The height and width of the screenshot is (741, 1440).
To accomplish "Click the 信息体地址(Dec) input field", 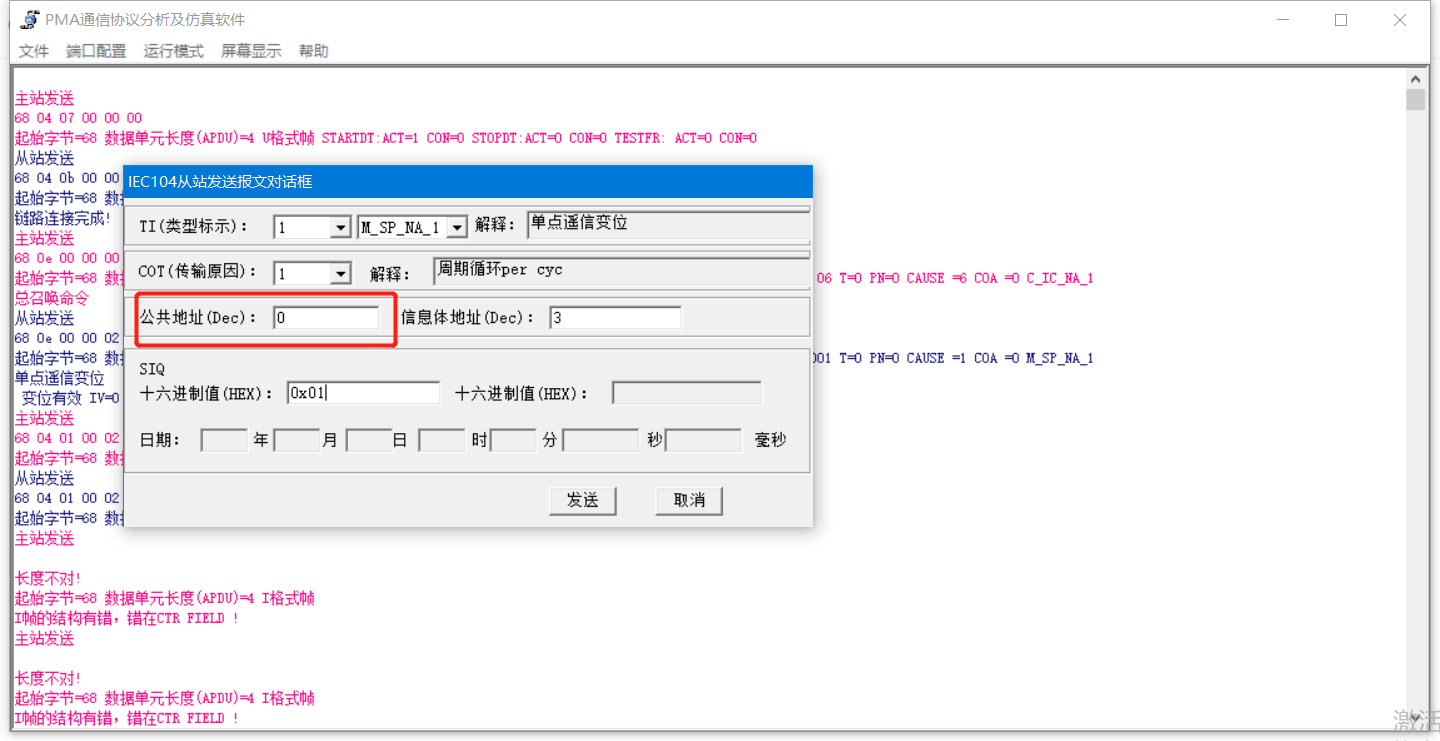I will click(615, 318).
